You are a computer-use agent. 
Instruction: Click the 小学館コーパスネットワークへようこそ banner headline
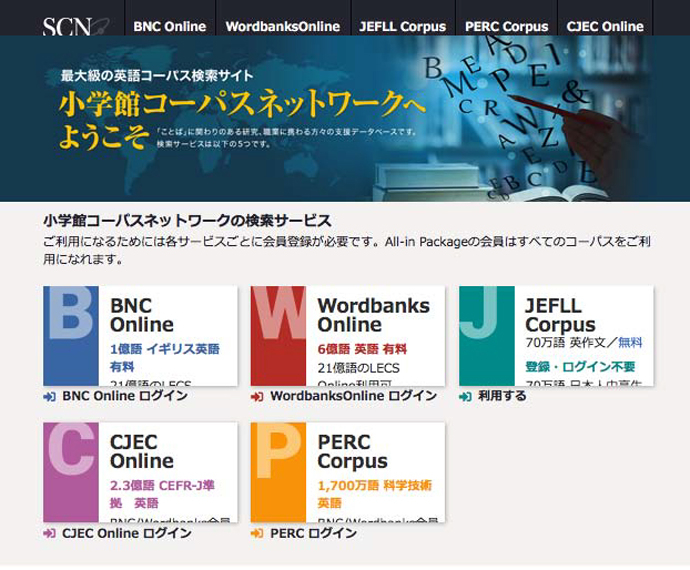click(242, 120)
